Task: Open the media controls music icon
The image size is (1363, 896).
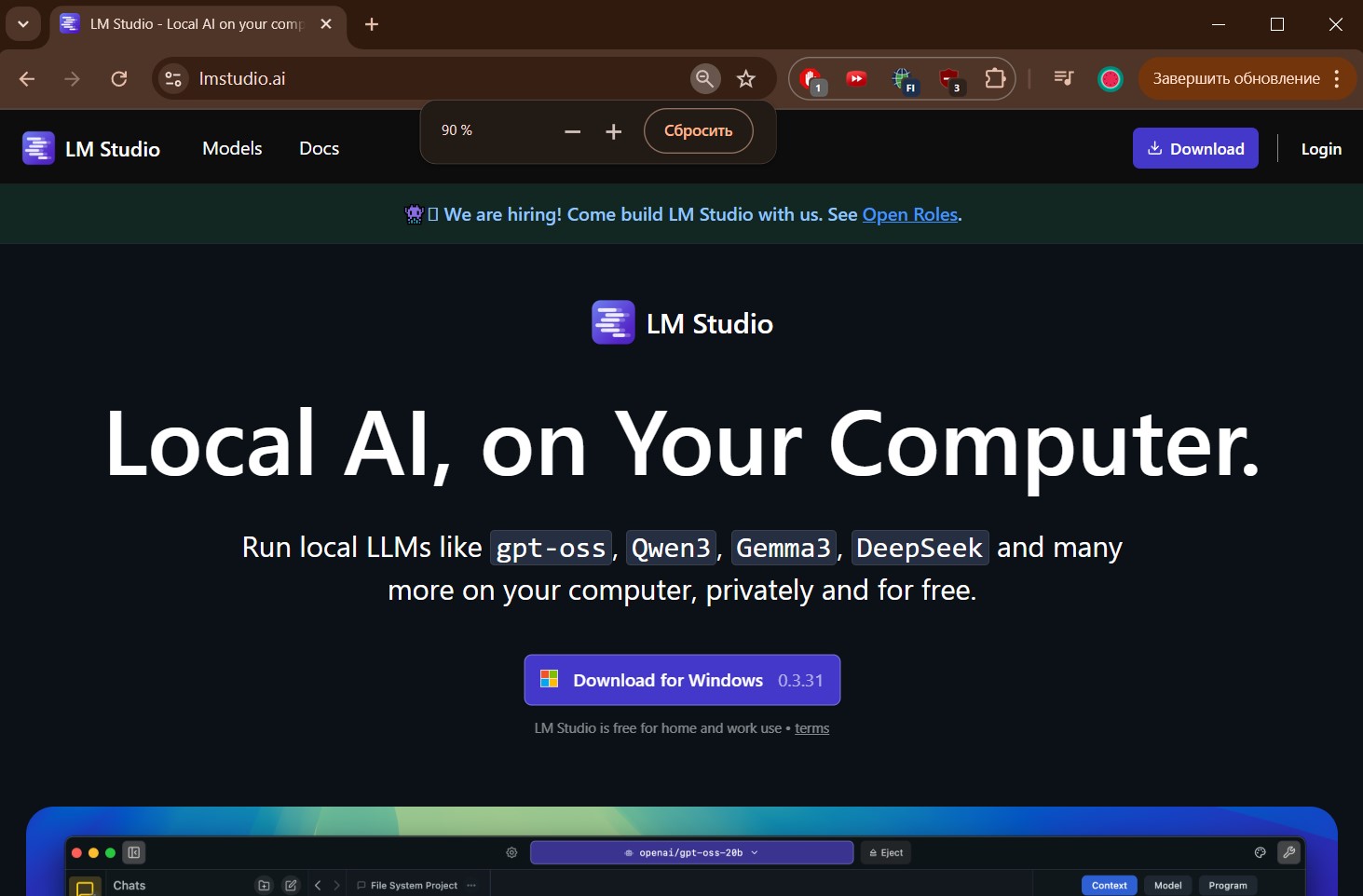Action: [x=1063, y=79]
